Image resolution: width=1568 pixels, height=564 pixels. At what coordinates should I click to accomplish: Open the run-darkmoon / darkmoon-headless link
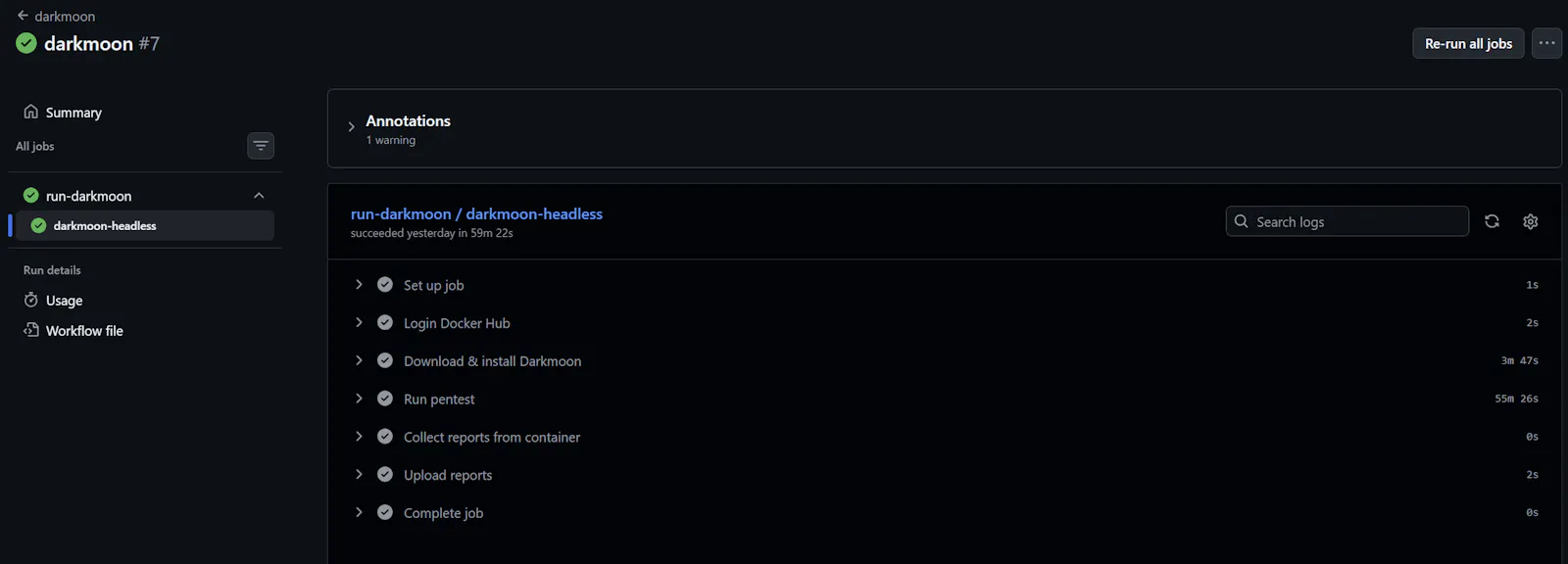coord(476,213)
